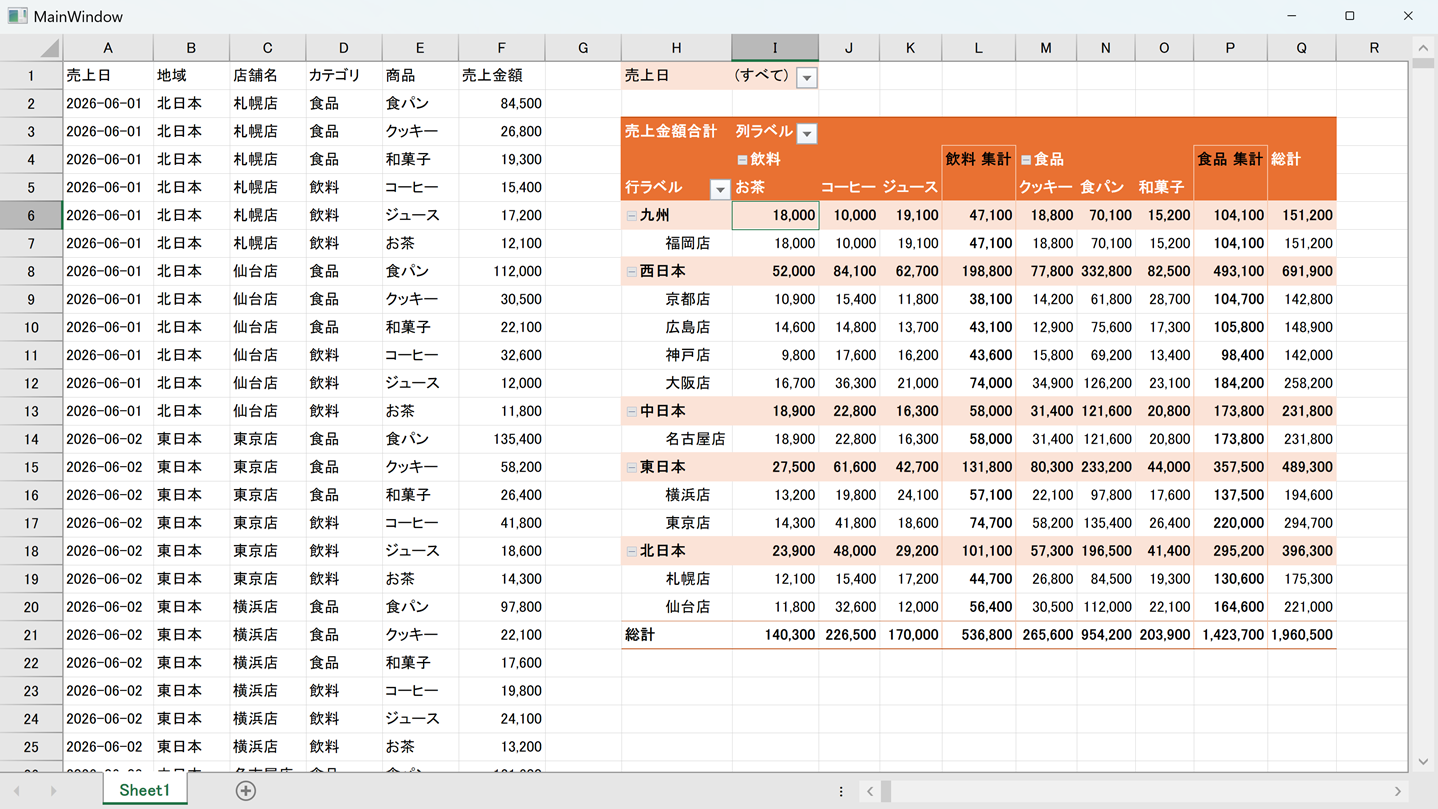Screen dimensions: 1438x809
Task: Select the 横浜店 pivot row label
Action: click(x=676, y=495)
